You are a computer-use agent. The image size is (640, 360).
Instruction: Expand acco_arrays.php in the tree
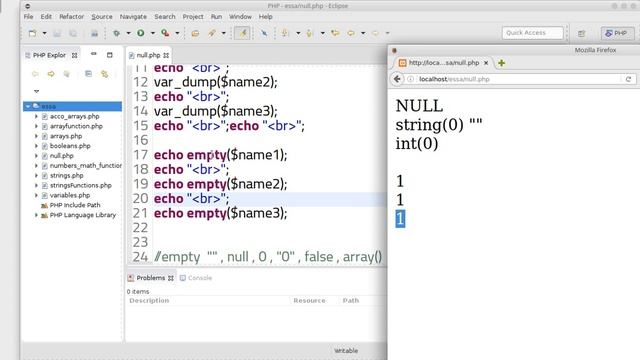36,116
